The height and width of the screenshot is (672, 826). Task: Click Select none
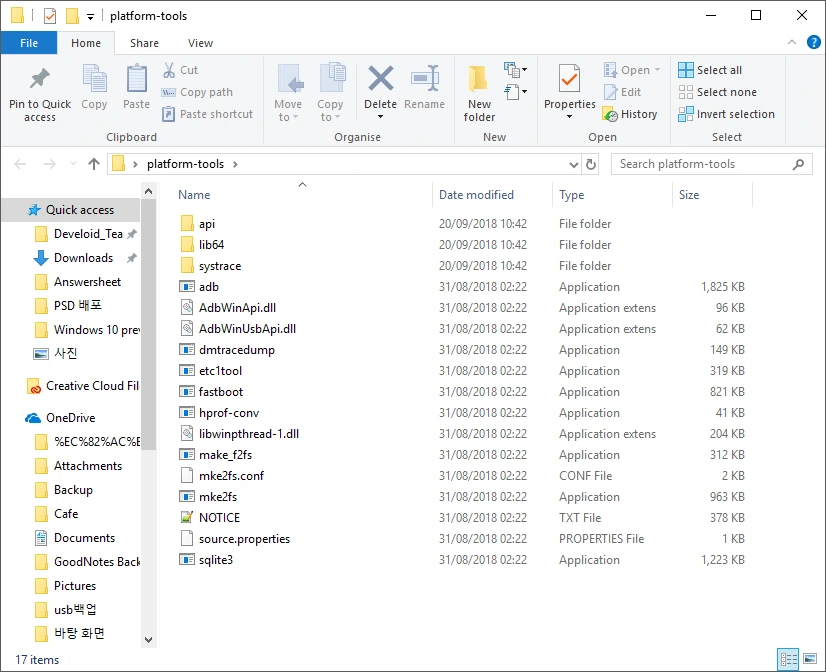(717, 92)
